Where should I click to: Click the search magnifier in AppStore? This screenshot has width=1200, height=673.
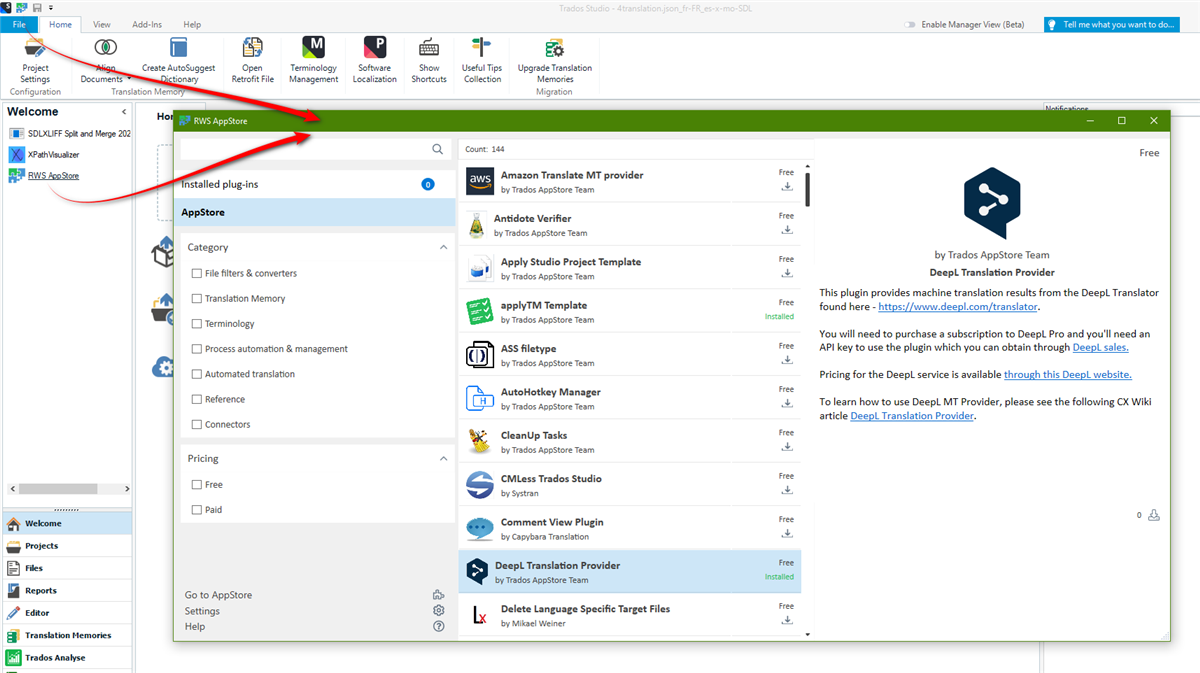(x=438, y=149)
